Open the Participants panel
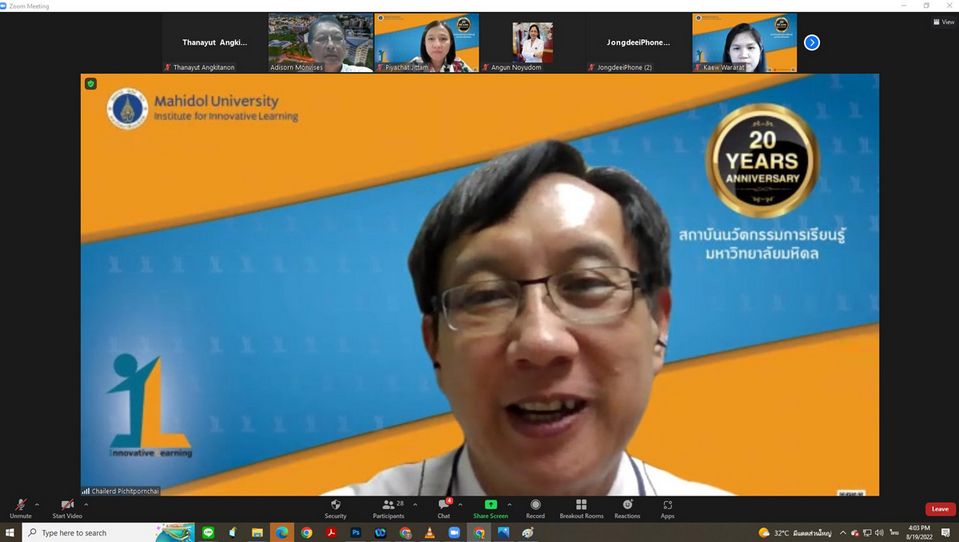The height and width of the screenshot is (542, 959). coord(388,508)
